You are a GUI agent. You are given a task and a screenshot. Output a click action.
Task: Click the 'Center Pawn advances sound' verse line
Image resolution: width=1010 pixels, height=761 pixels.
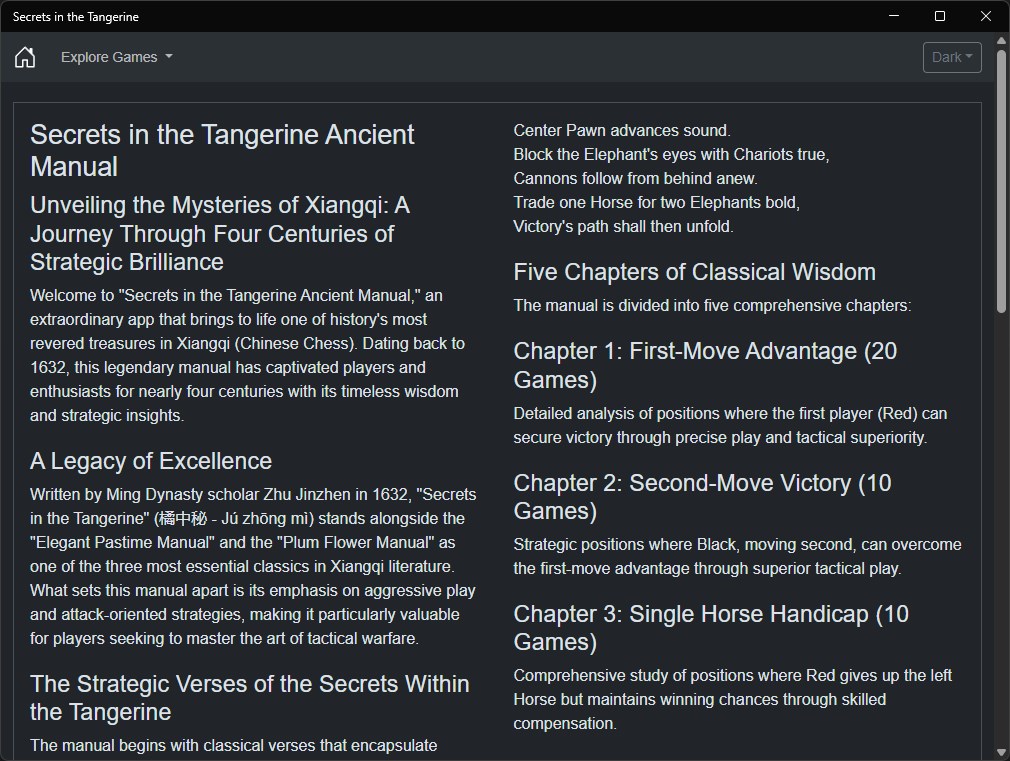(x=622, y=130)
